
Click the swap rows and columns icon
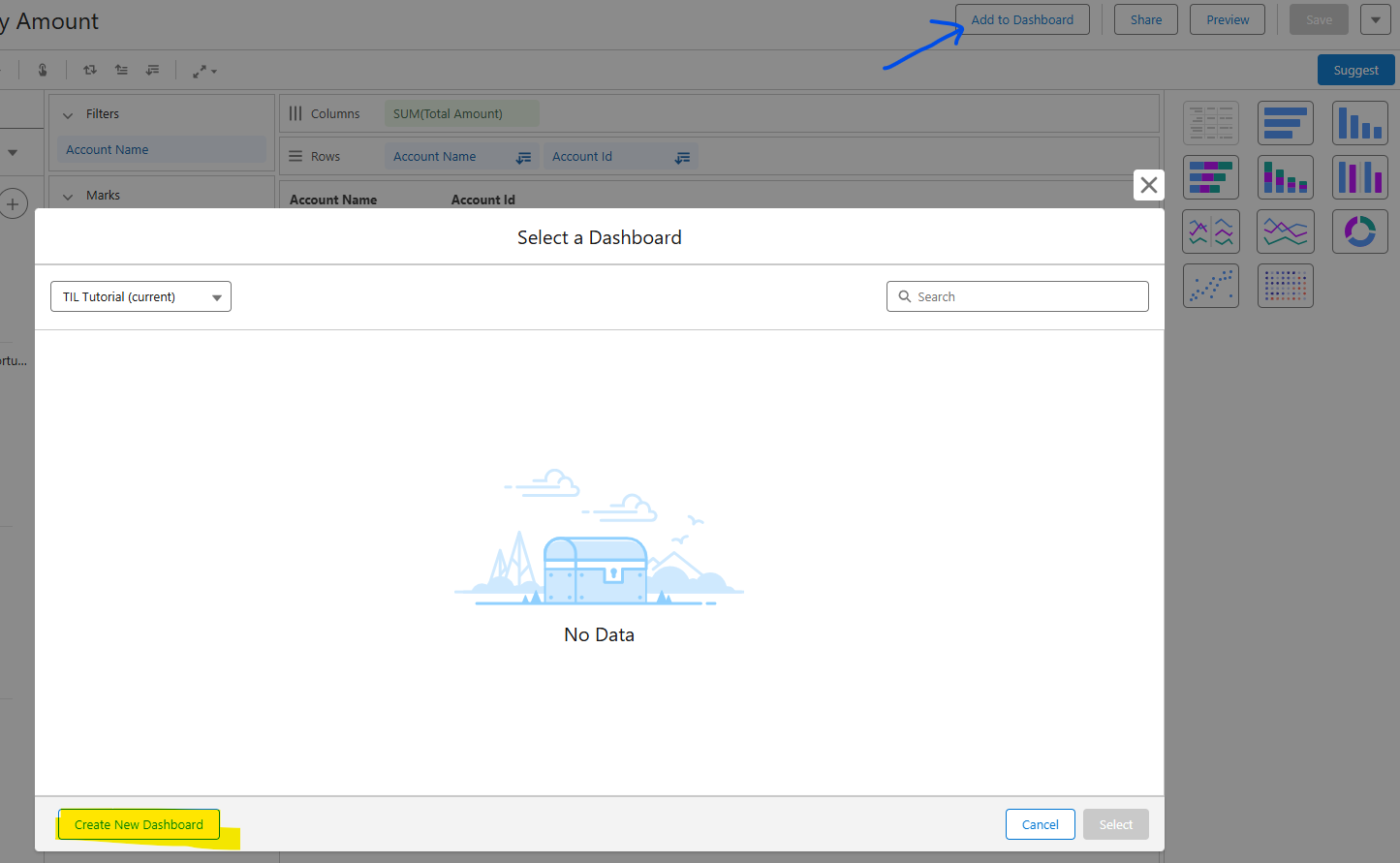pos(90,70)
